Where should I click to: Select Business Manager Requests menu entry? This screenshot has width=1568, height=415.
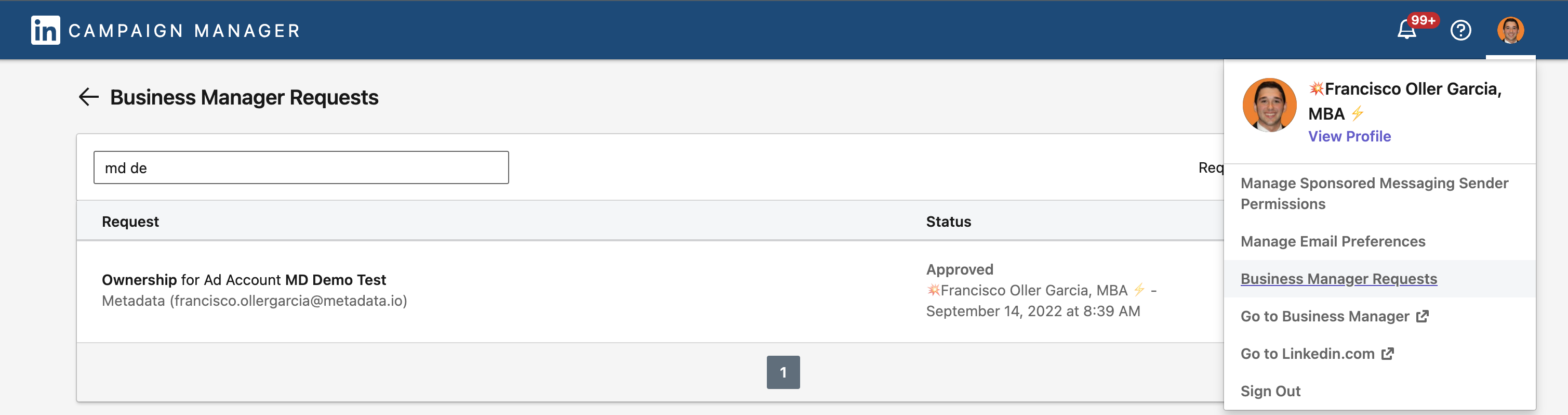coord(1338,279)
